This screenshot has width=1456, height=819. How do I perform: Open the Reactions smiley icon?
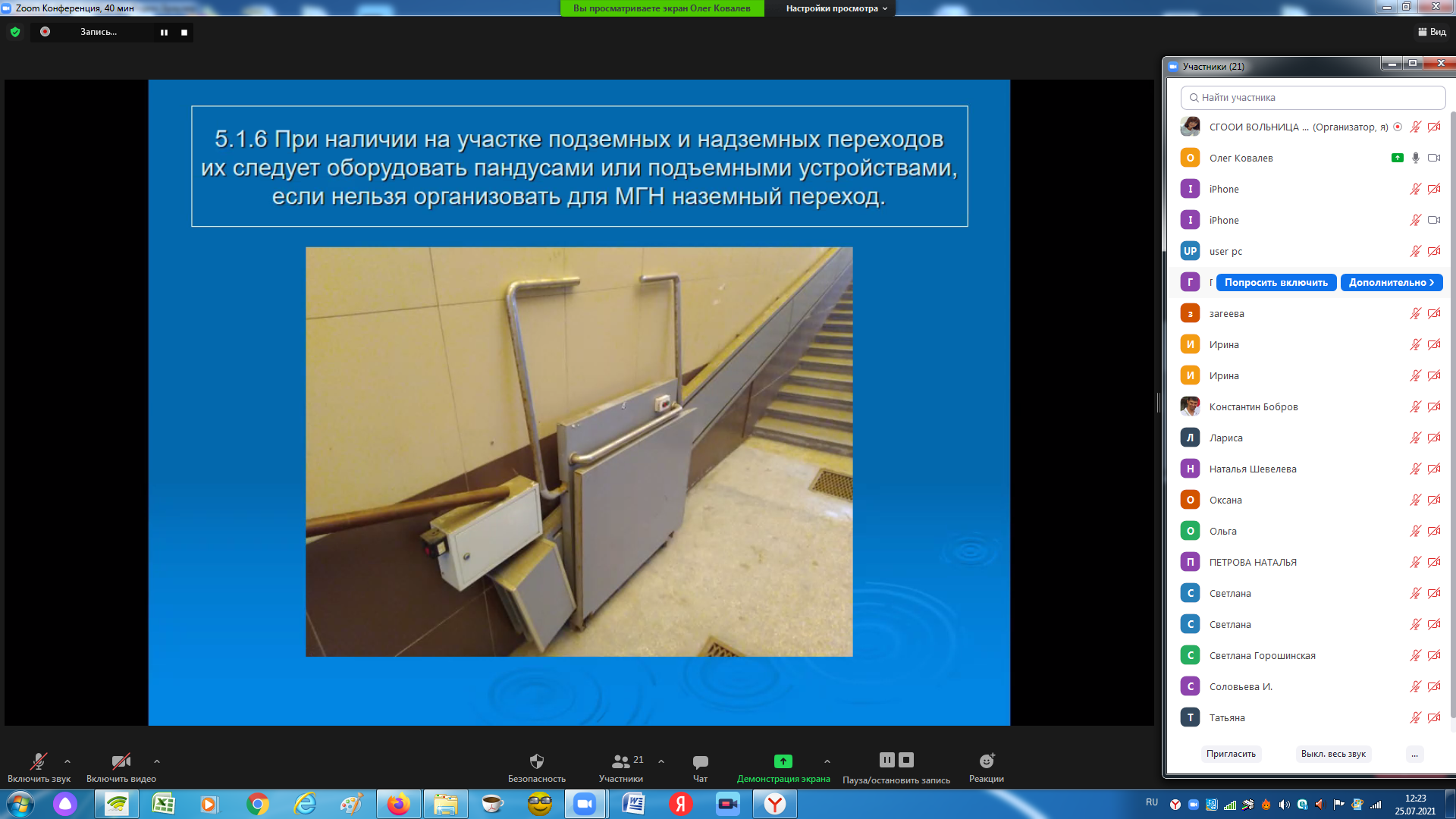[x=986, y=761]
